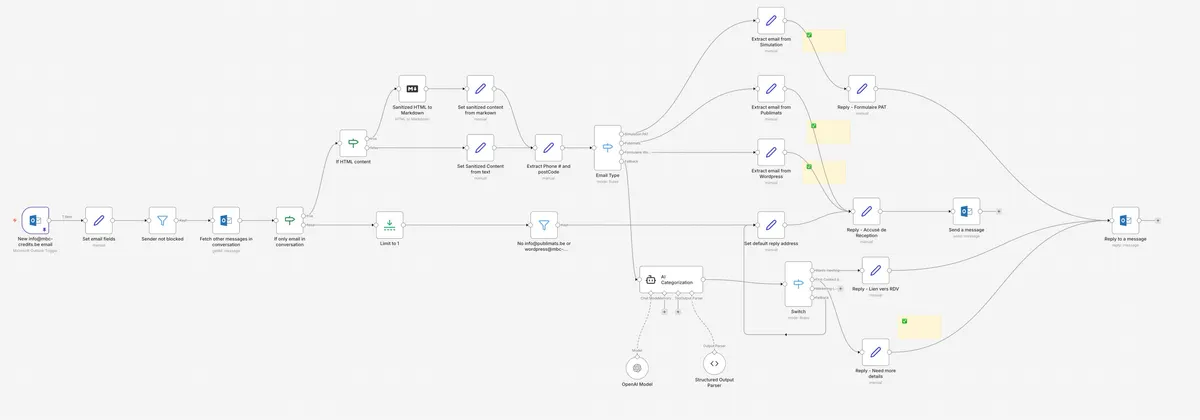Open Extract Phone # and postCode node

(548, 148)
